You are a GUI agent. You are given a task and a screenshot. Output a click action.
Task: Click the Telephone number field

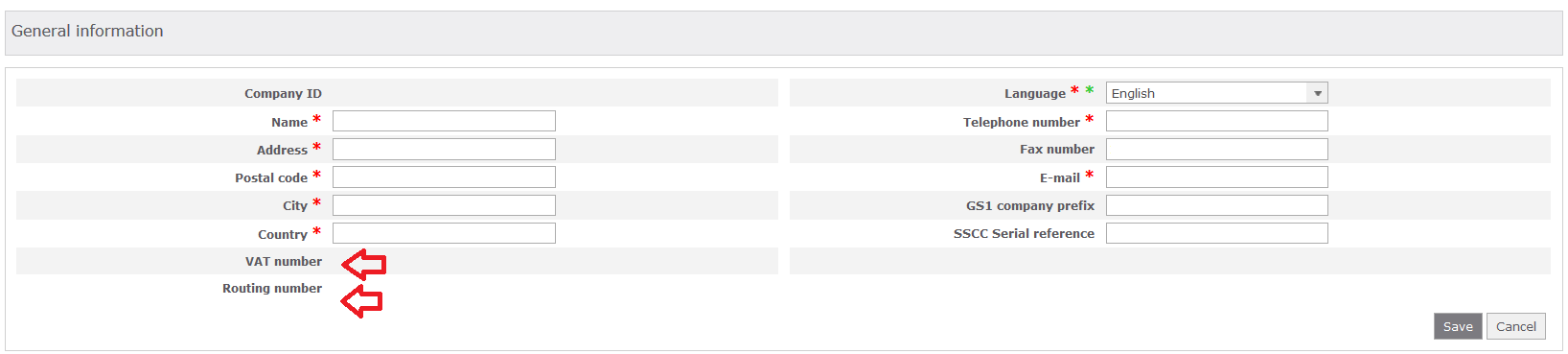click(1216, 121)
